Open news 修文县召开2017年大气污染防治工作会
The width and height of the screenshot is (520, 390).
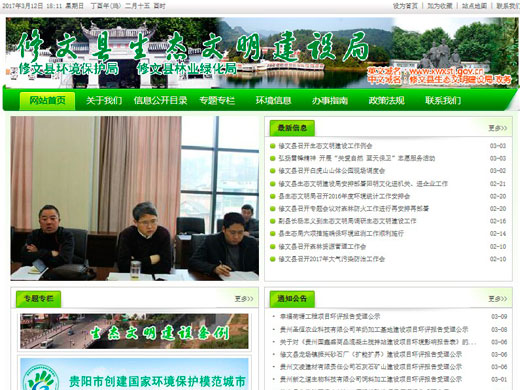click(x=332, y=259)
